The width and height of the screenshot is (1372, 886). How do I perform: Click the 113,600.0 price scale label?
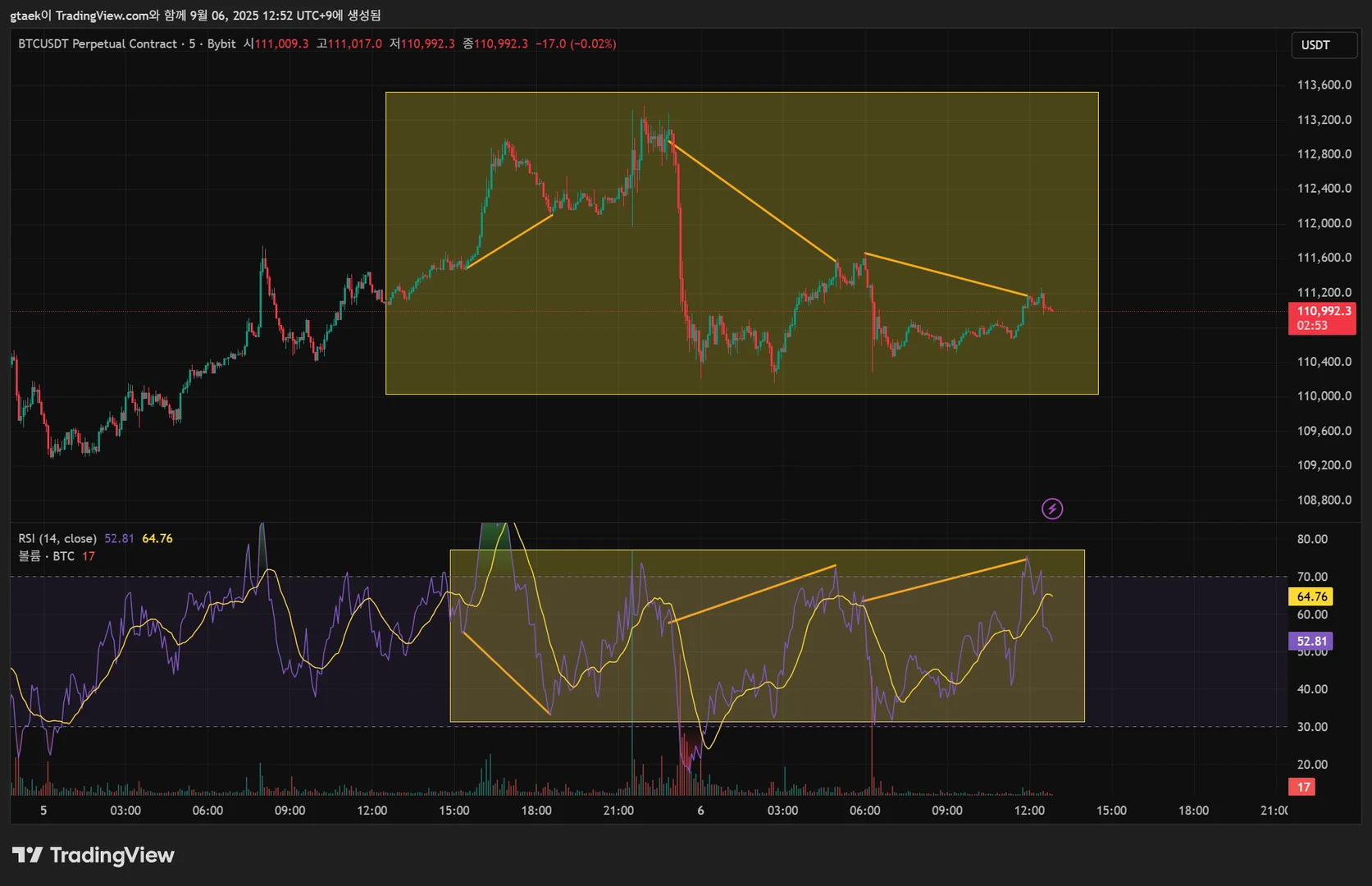click(1324, 84)
